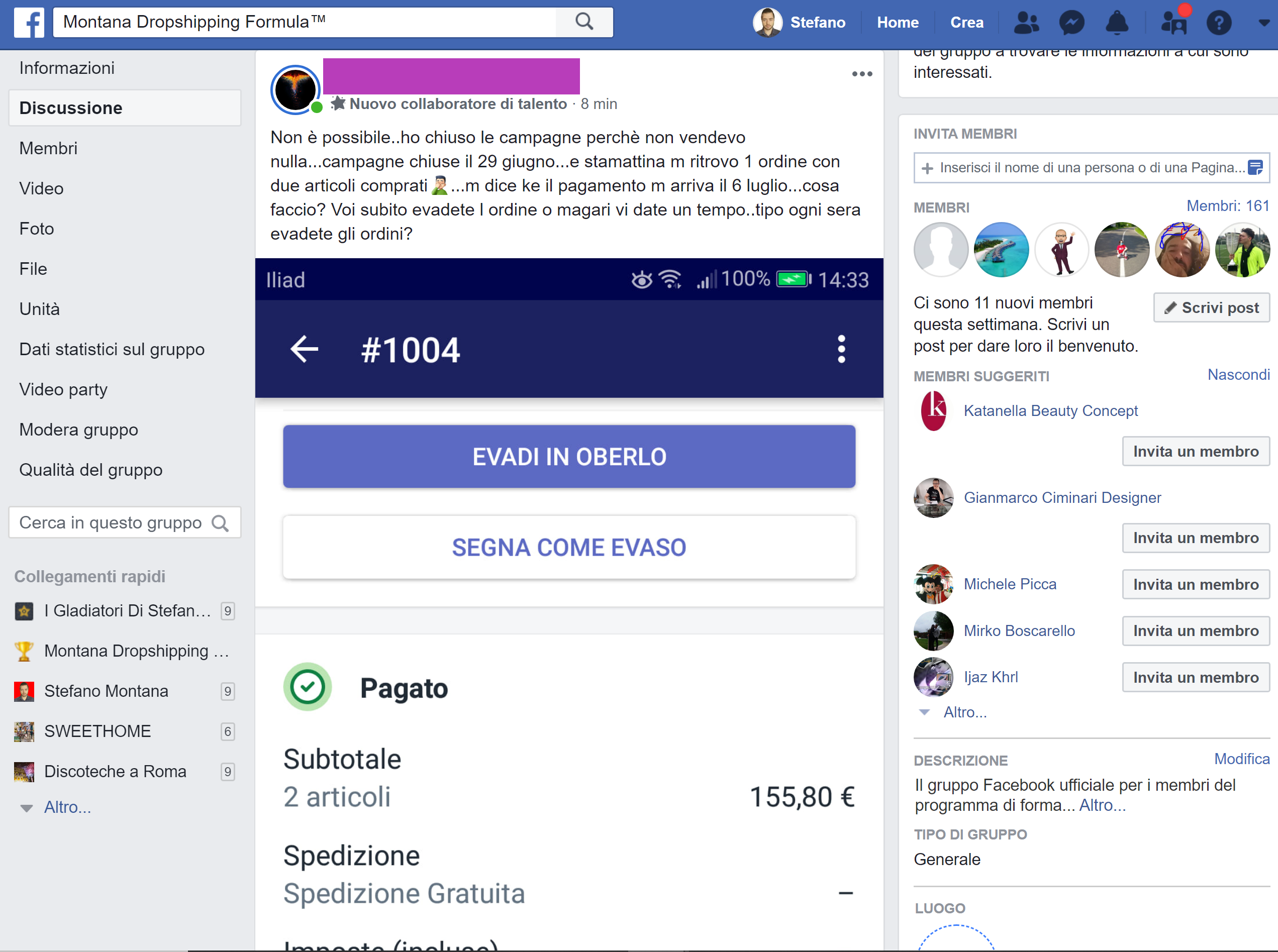Screen dimensions: 1278x952
Task: Open the Membri sidebar section
Action: pyautogui.click(x=48, y=148)
